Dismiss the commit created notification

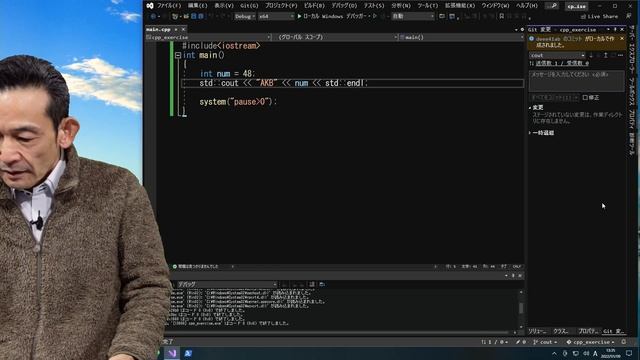[x=622, y=38]
